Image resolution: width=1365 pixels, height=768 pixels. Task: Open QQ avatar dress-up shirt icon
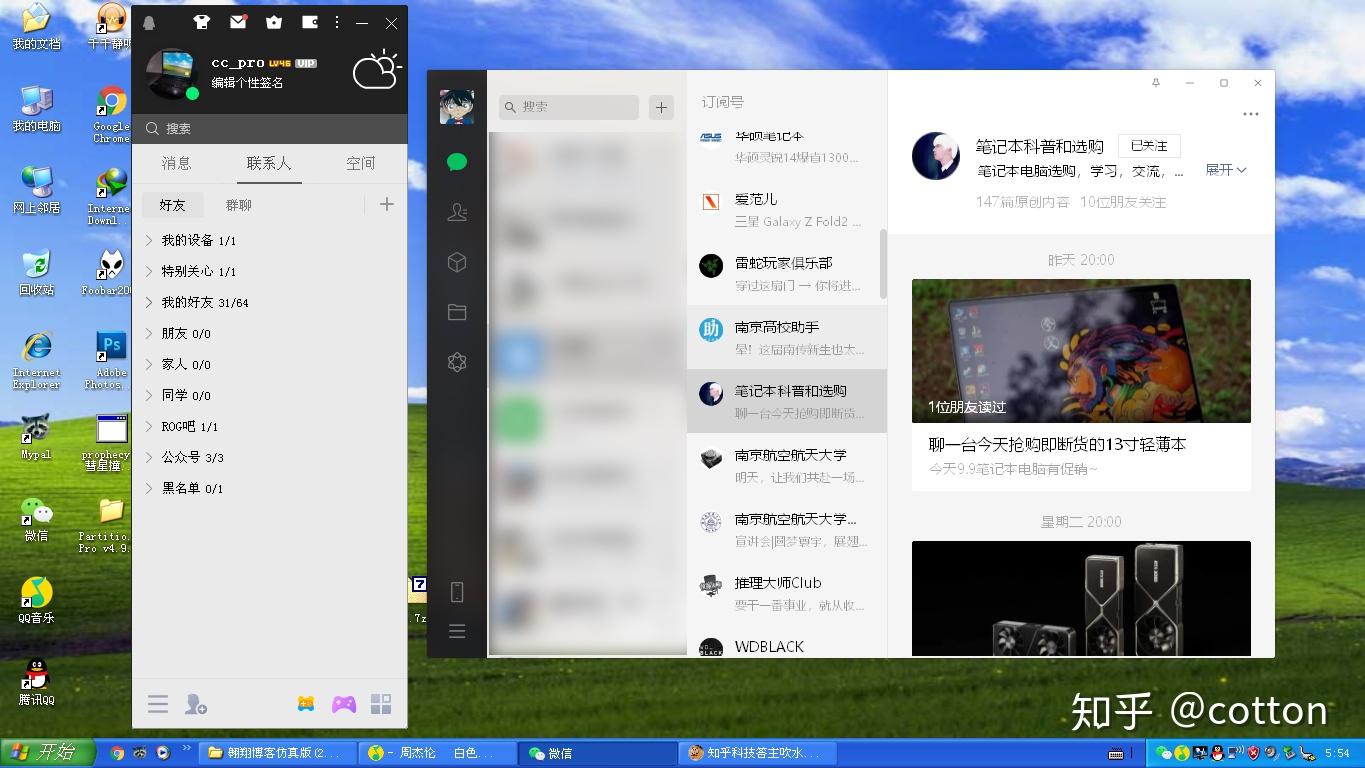pyautogui.click(x=201, y=22)
